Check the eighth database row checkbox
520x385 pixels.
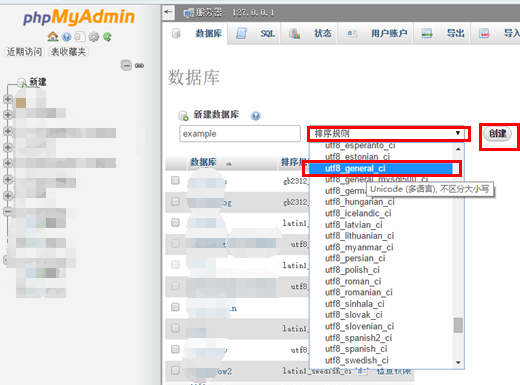point(175,328)
